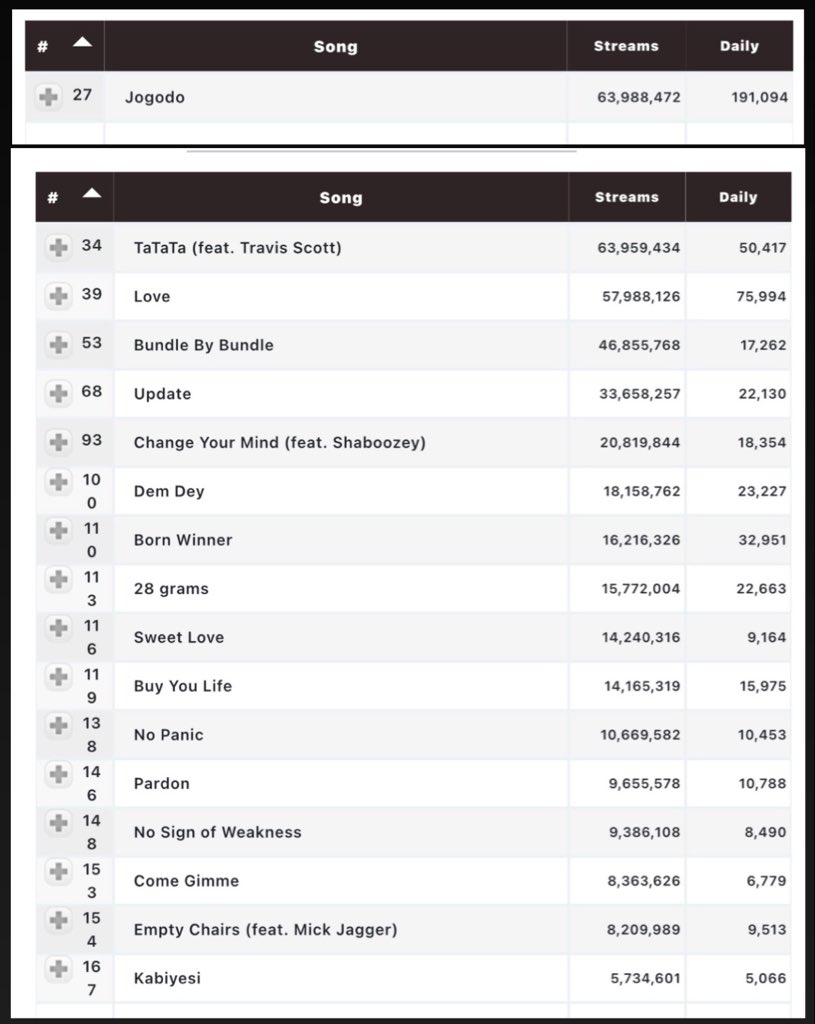Click the plus icon beside Dem Dey
This screenshot has height=1024, width=815.
point(59,482)
